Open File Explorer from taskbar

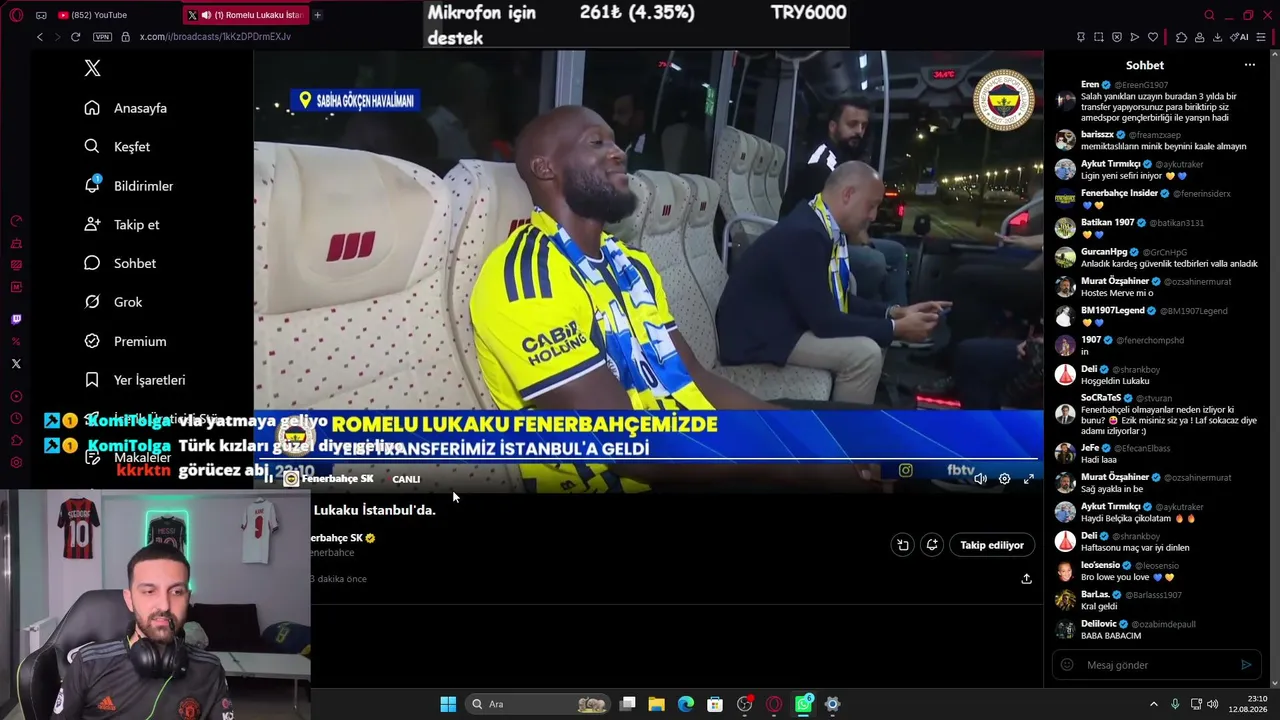(x=656, y=704)
